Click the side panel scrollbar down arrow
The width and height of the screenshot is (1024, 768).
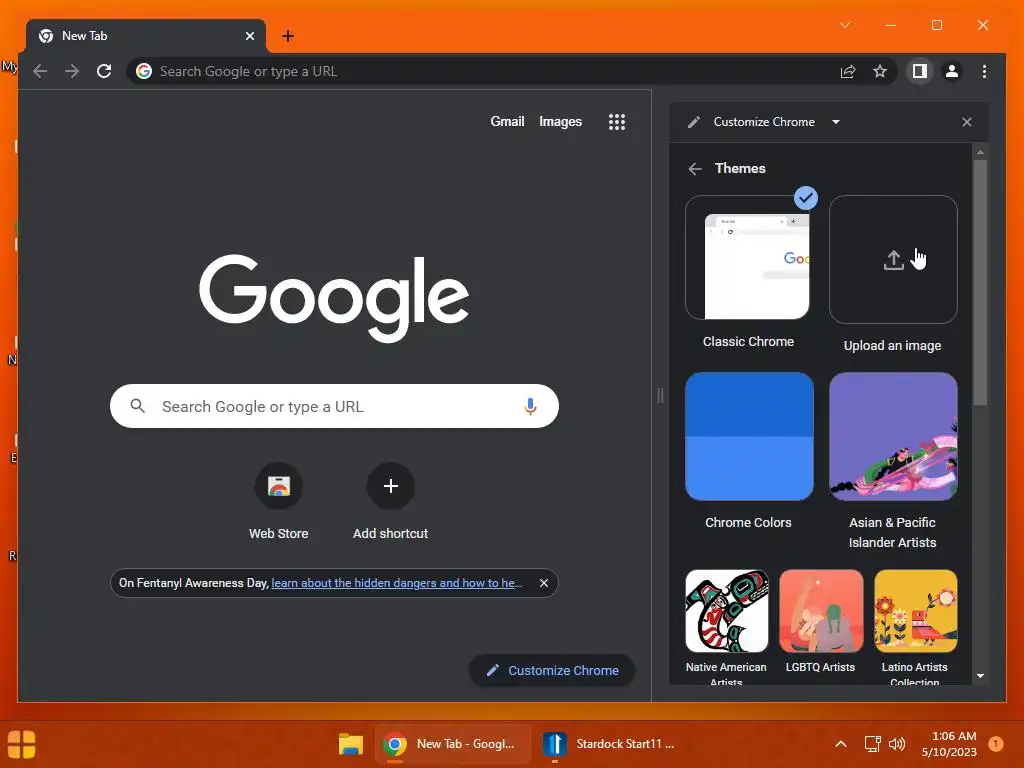(x=980, y=676)
